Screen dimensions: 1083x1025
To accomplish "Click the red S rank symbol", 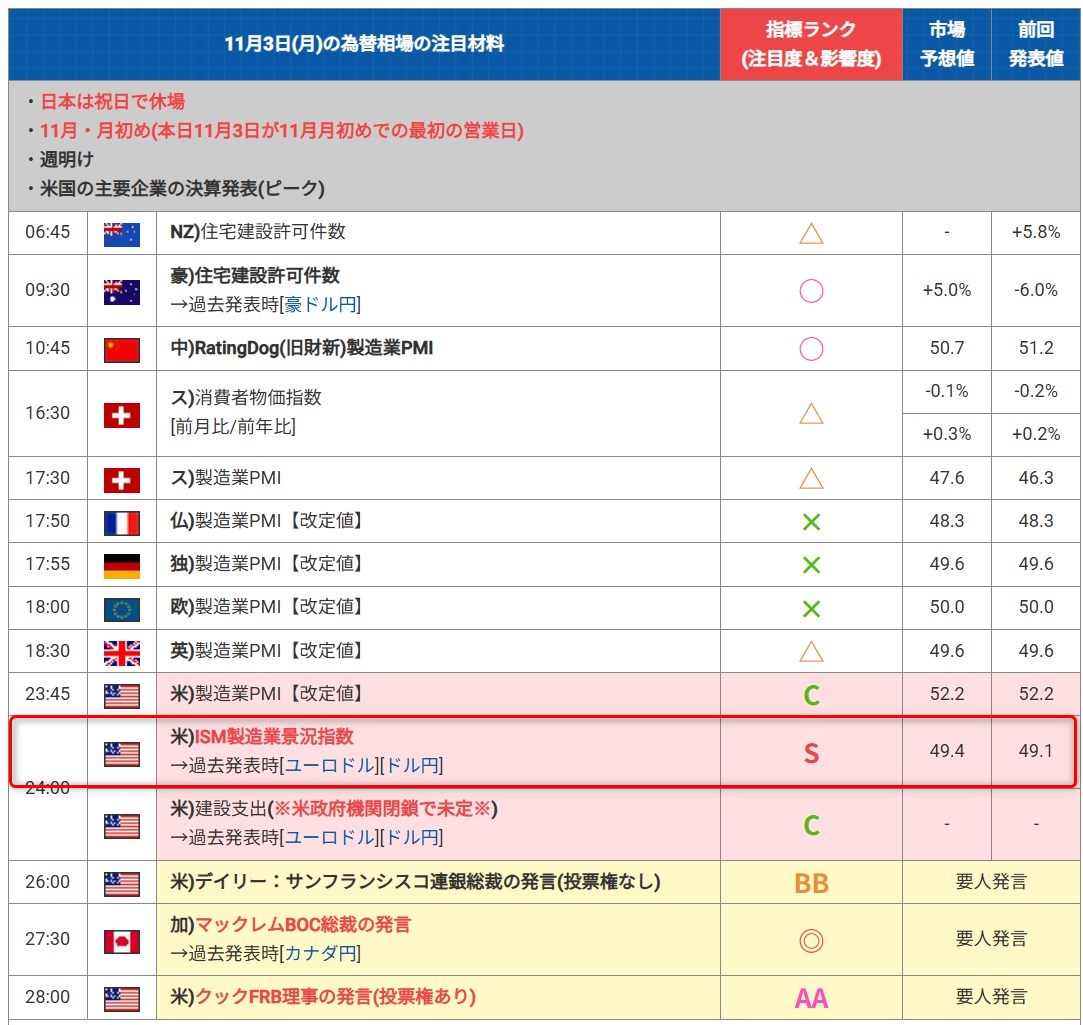I will pyautogui.click(x=811, y=753).
